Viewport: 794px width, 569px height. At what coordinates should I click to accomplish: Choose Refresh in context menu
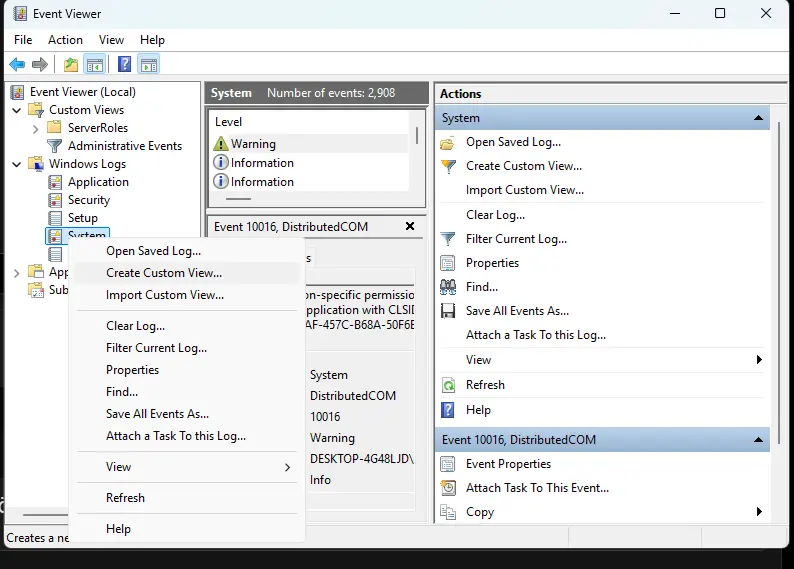click(187, 498)
